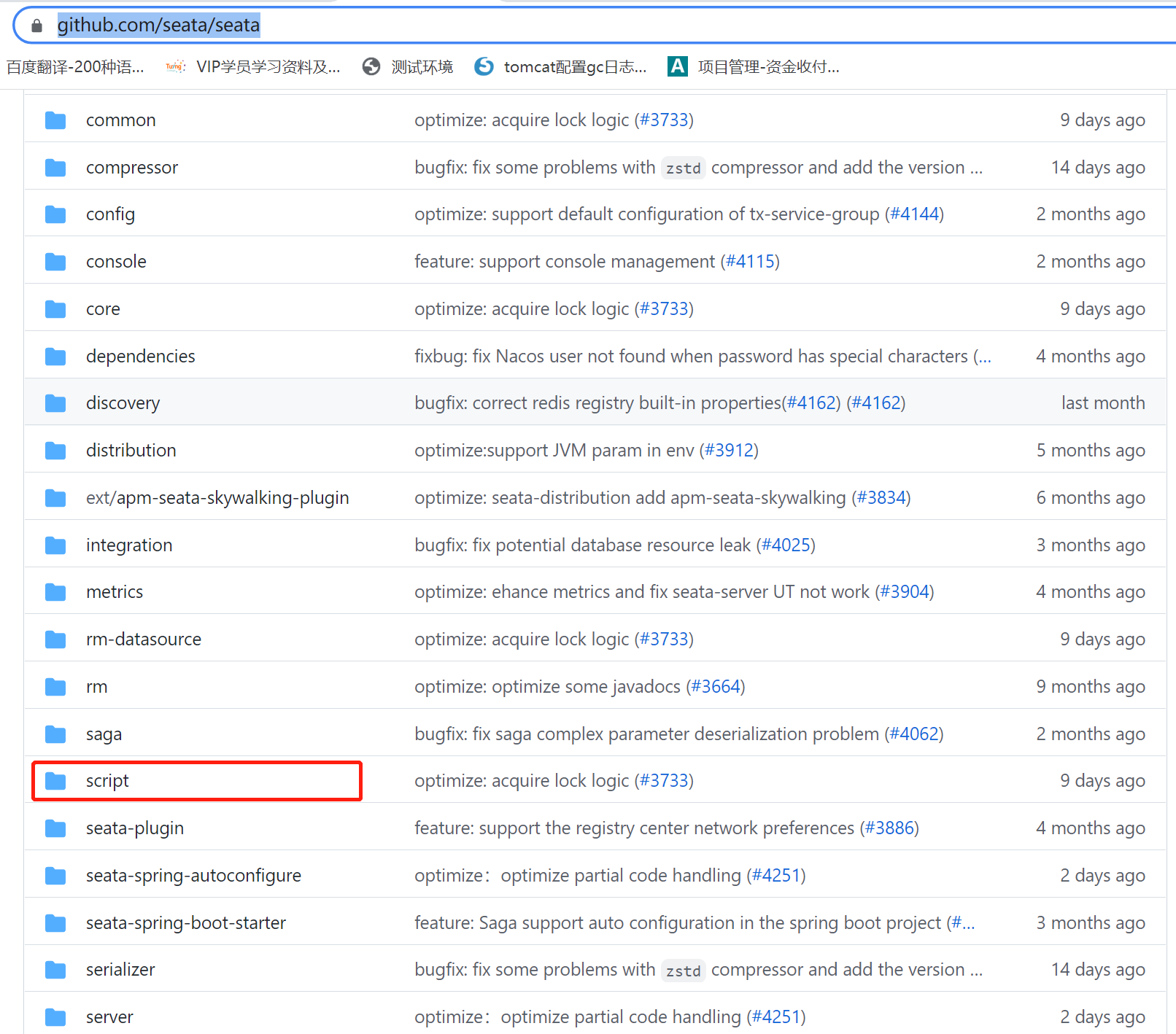Click the folder icon next to "common"
Screen dimensions: 1176x1034
(55, 120)
